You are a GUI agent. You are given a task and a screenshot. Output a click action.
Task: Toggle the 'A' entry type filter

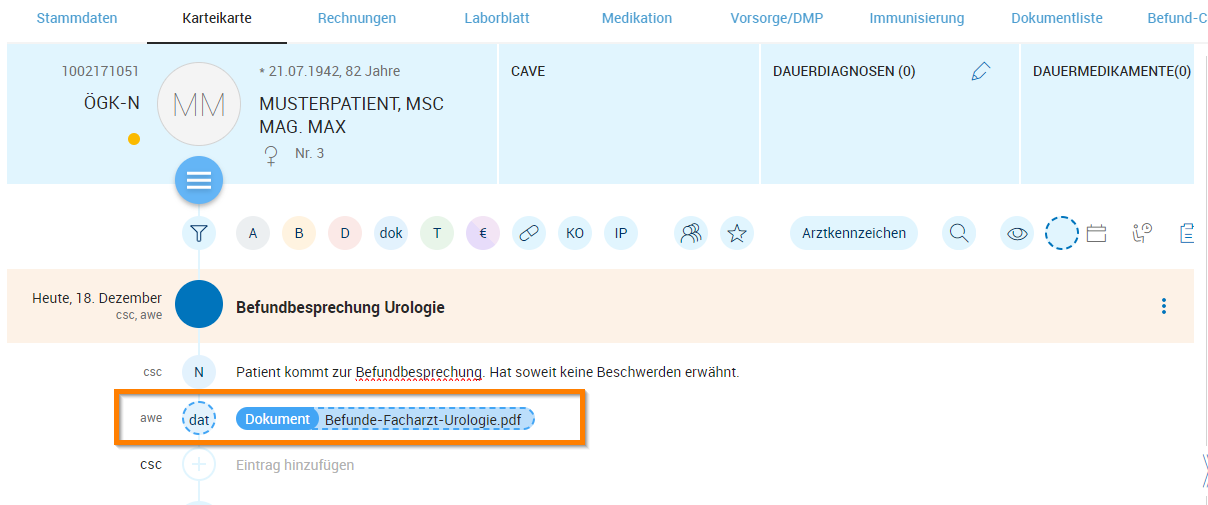(253, 234)
